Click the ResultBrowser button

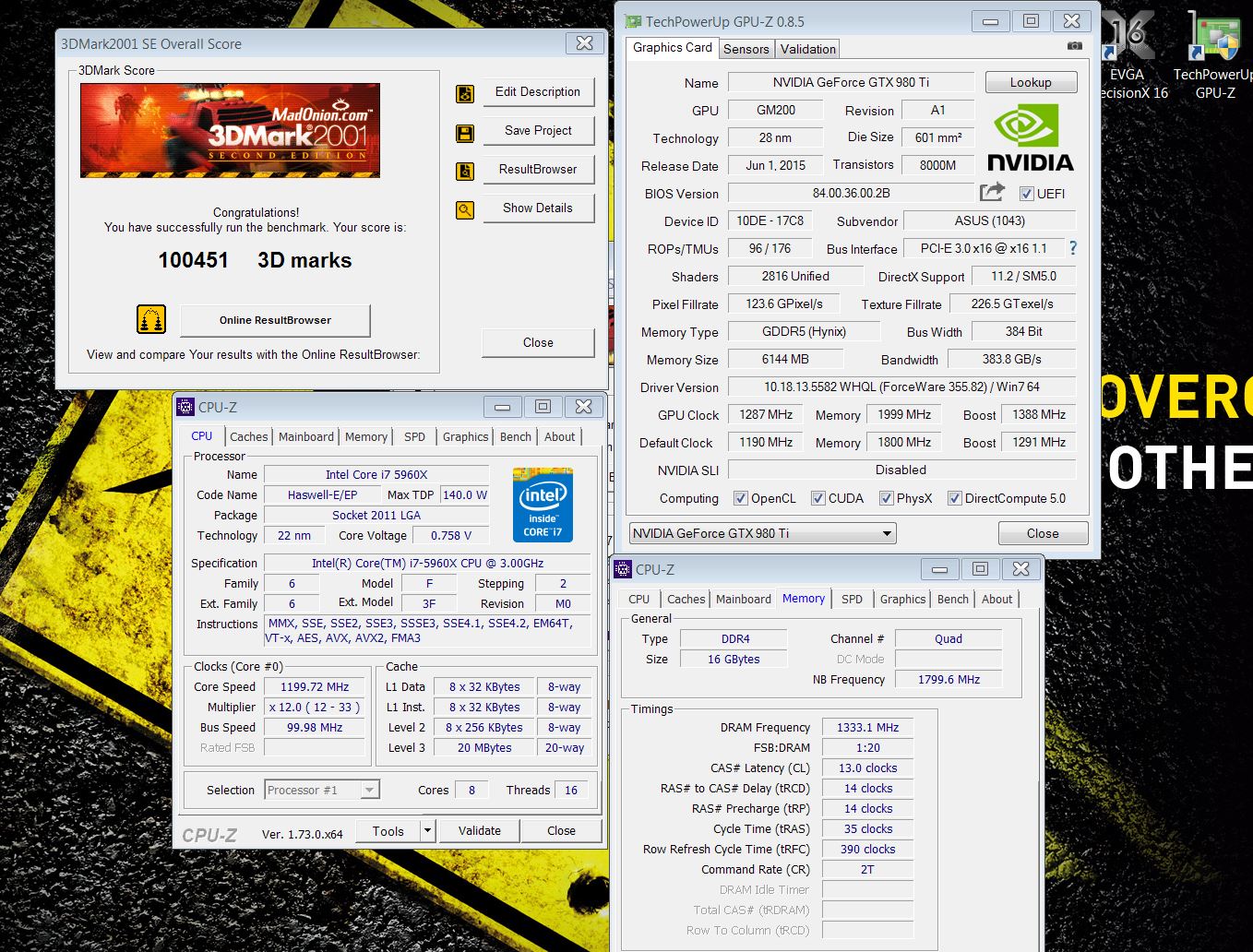[537, 170]
